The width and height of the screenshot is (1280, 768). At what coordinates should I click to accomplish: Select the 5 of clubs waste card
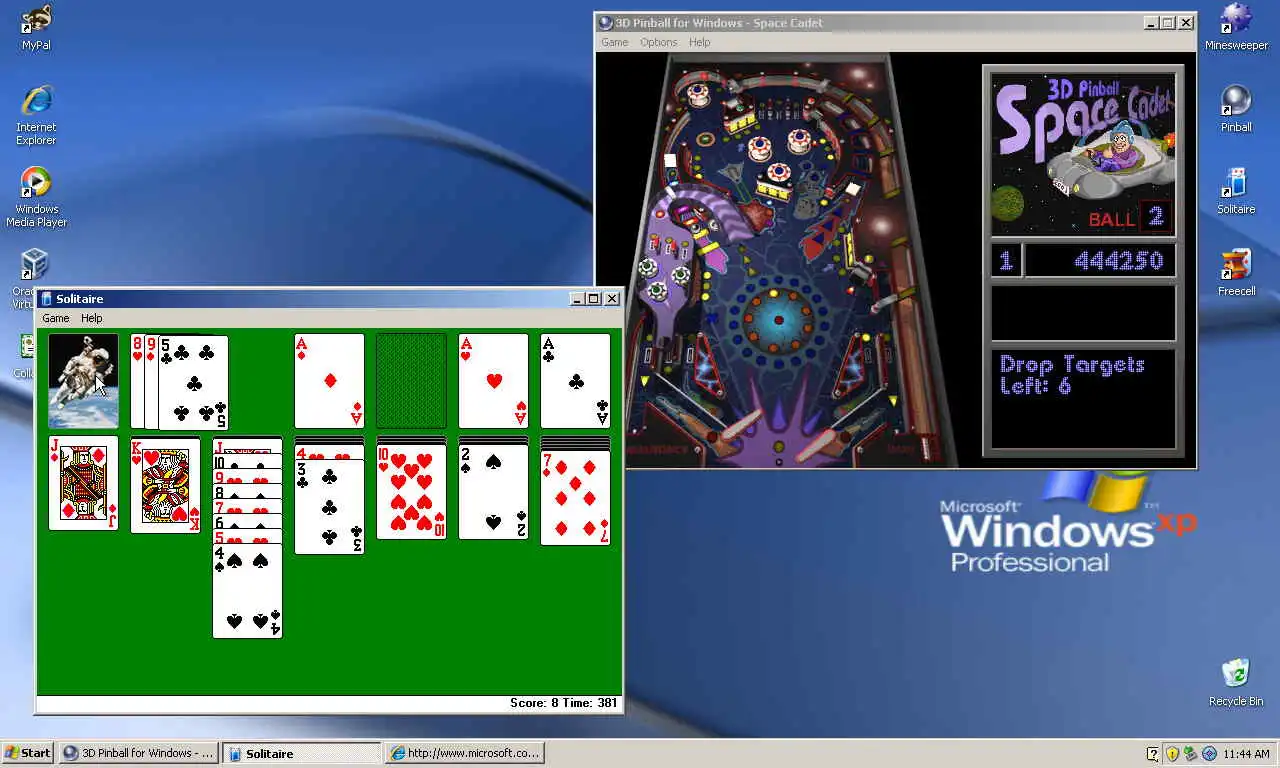(x=193, y=382)
